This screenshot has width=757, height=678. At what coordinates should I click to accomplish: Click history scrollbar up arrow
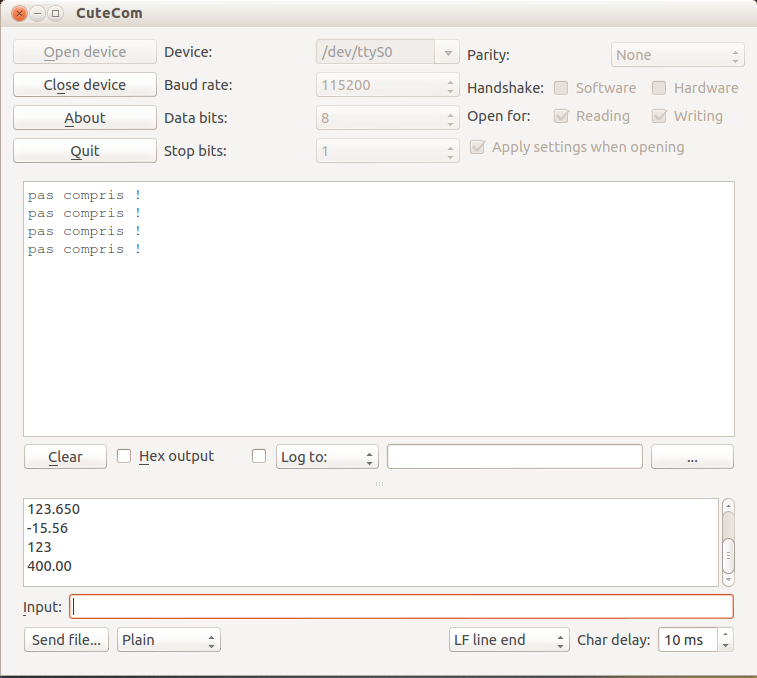click(x=728, y=505)
